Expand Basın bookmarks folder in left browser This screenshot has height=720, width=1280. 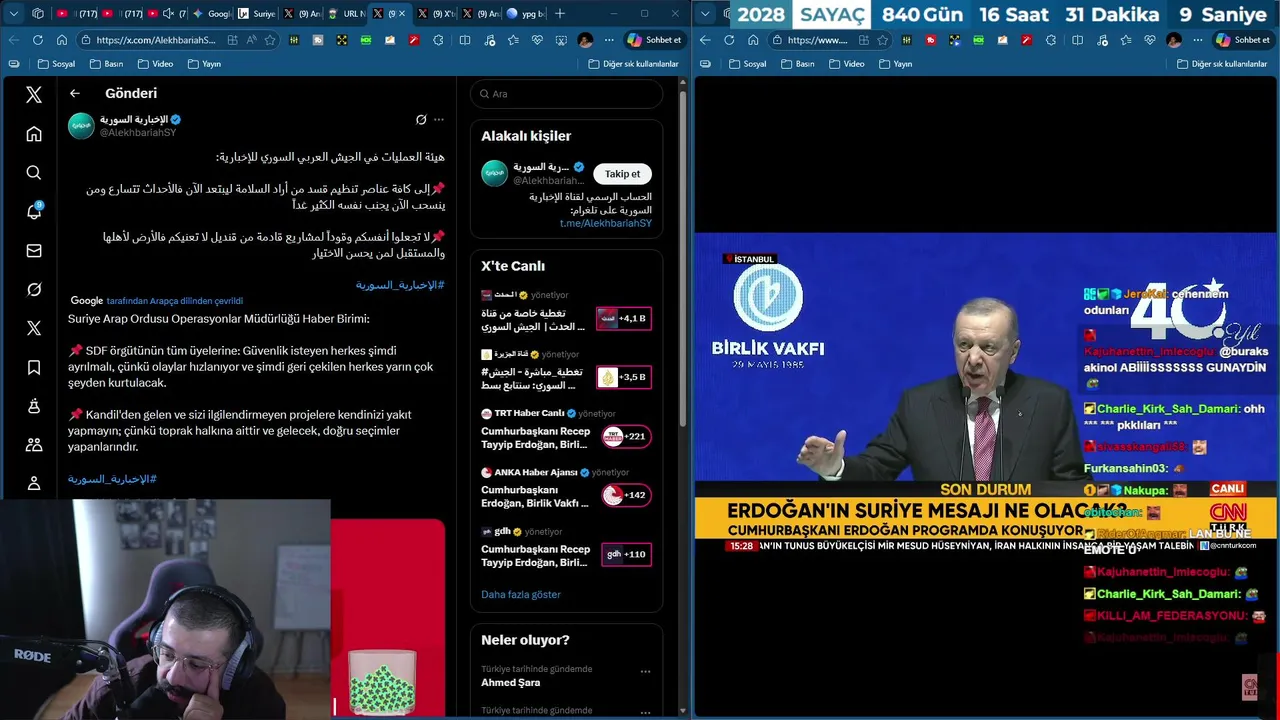106,64
